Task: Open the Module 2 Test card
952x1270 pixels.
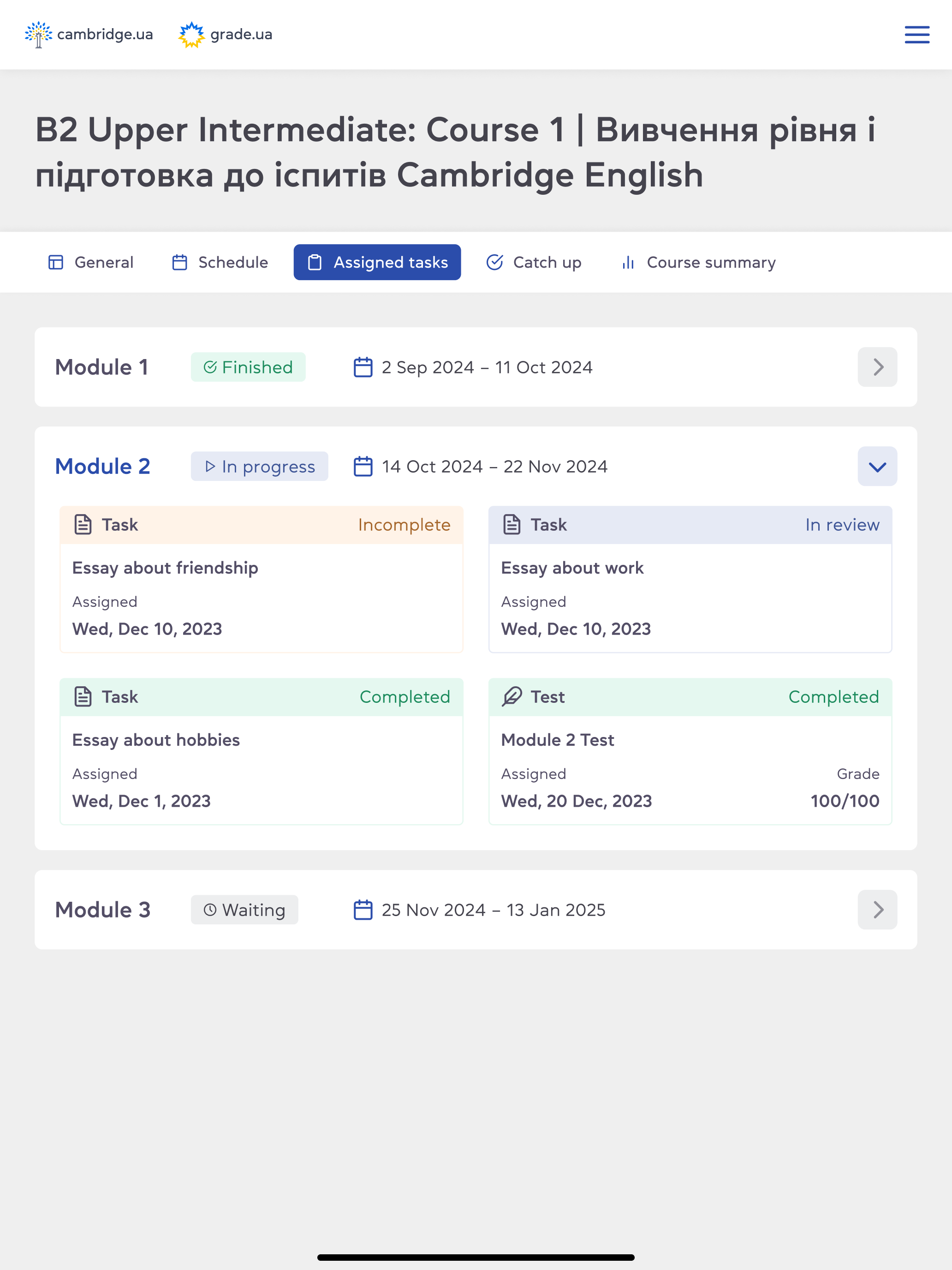Action: click(x=690, y=752)
